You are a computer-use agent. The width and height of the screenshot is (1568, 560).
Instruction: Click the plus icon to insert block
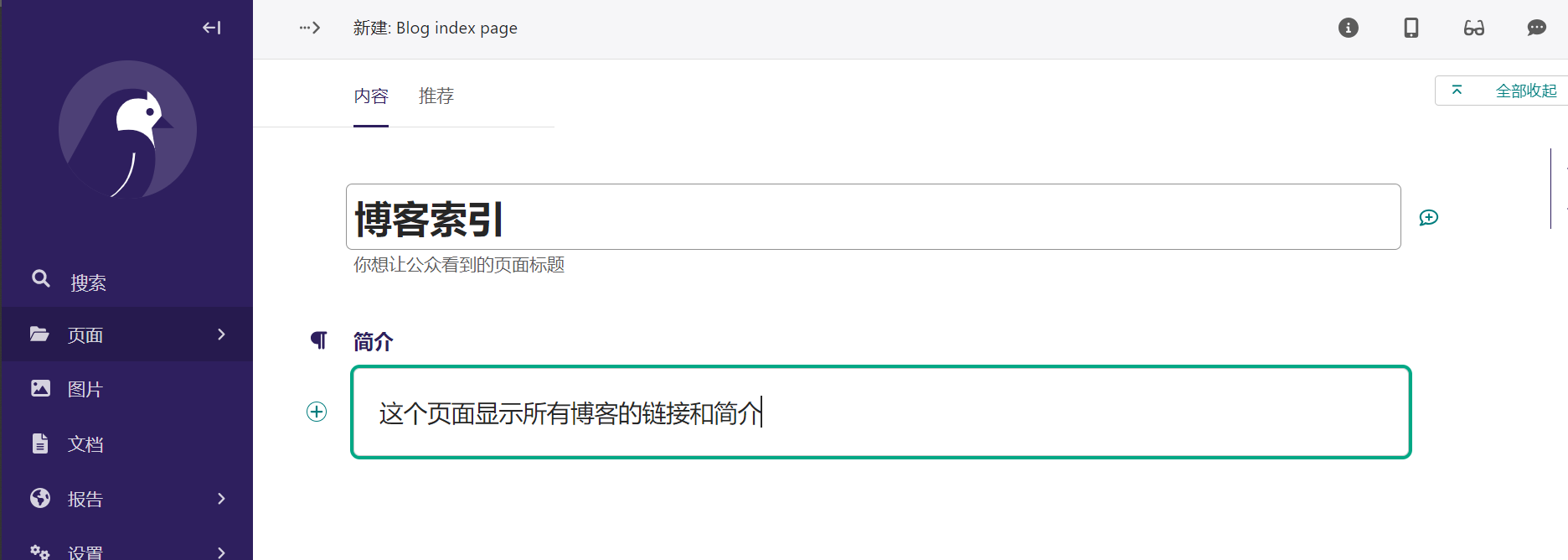(317, 412)
